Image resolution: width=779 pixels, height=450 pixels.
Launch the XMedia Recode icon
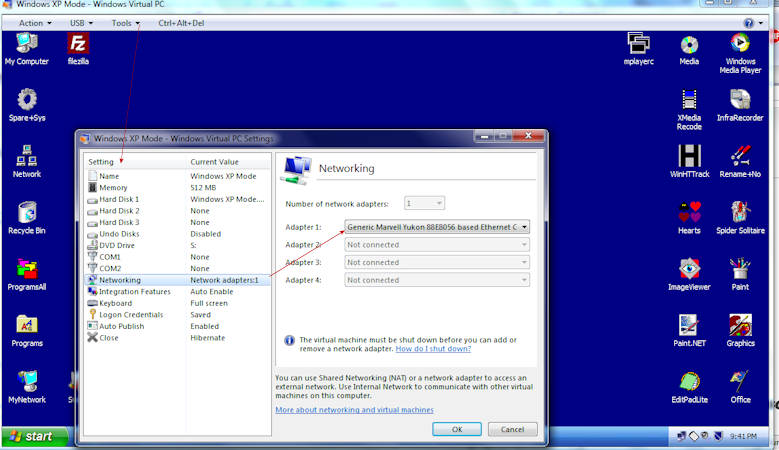690,110
